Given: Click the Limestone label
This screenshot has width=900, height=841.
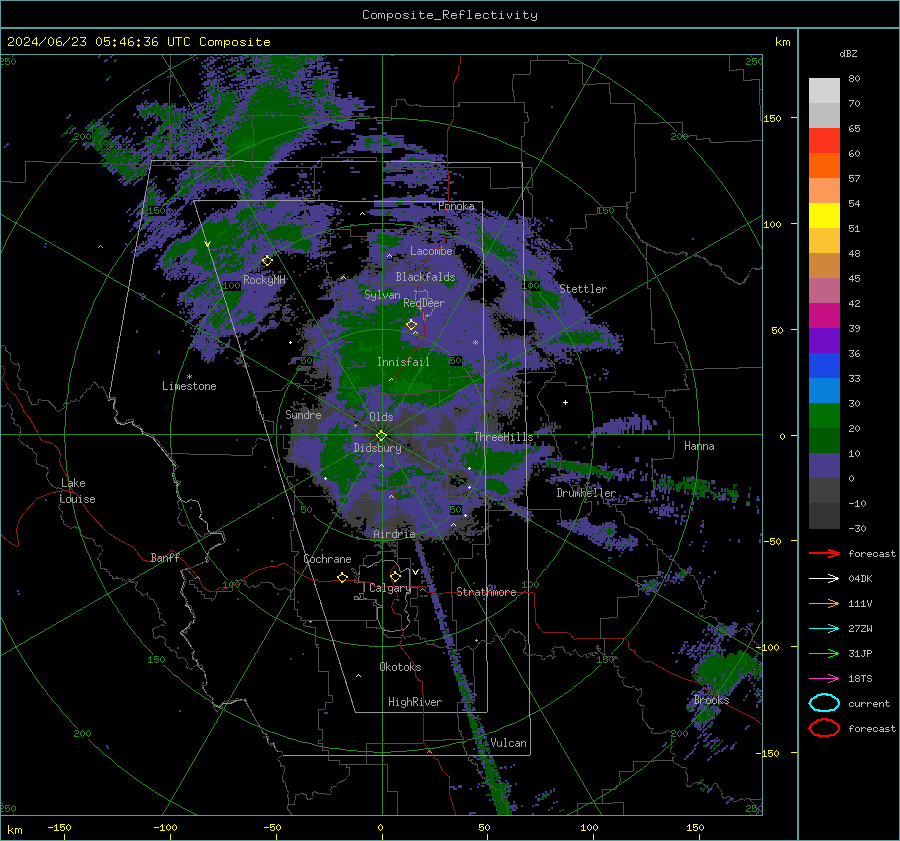Looking at the screenshot, I should (189, 386).
